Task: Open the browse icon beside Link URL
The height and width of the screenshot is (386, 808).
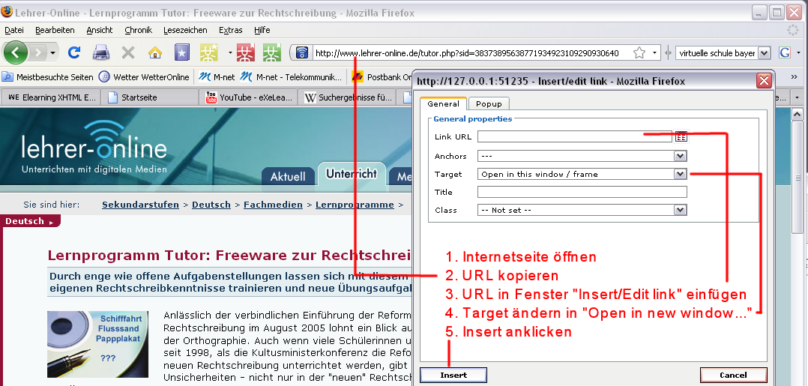Action: [x=681, y=137]
